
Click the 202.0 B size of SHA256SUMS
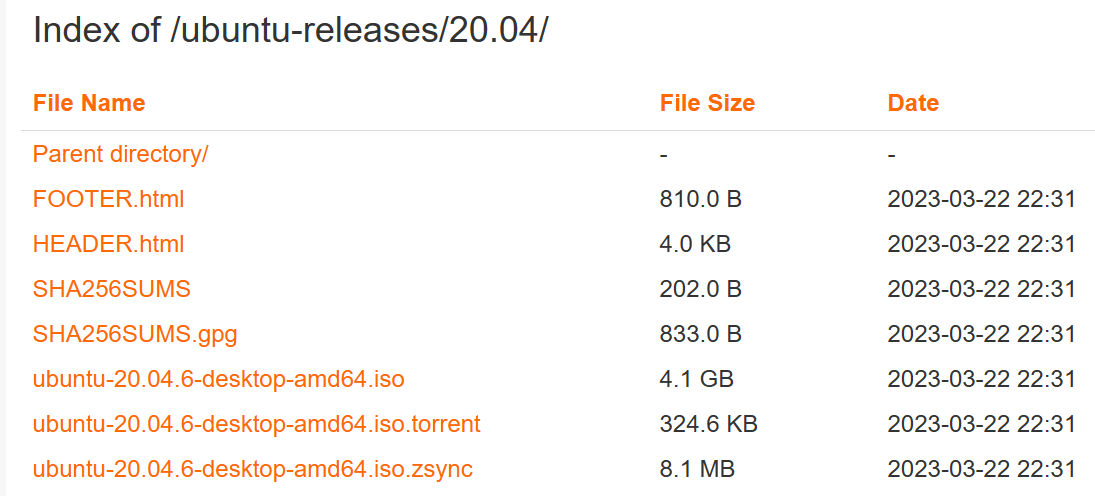click(x=700, y=289)
